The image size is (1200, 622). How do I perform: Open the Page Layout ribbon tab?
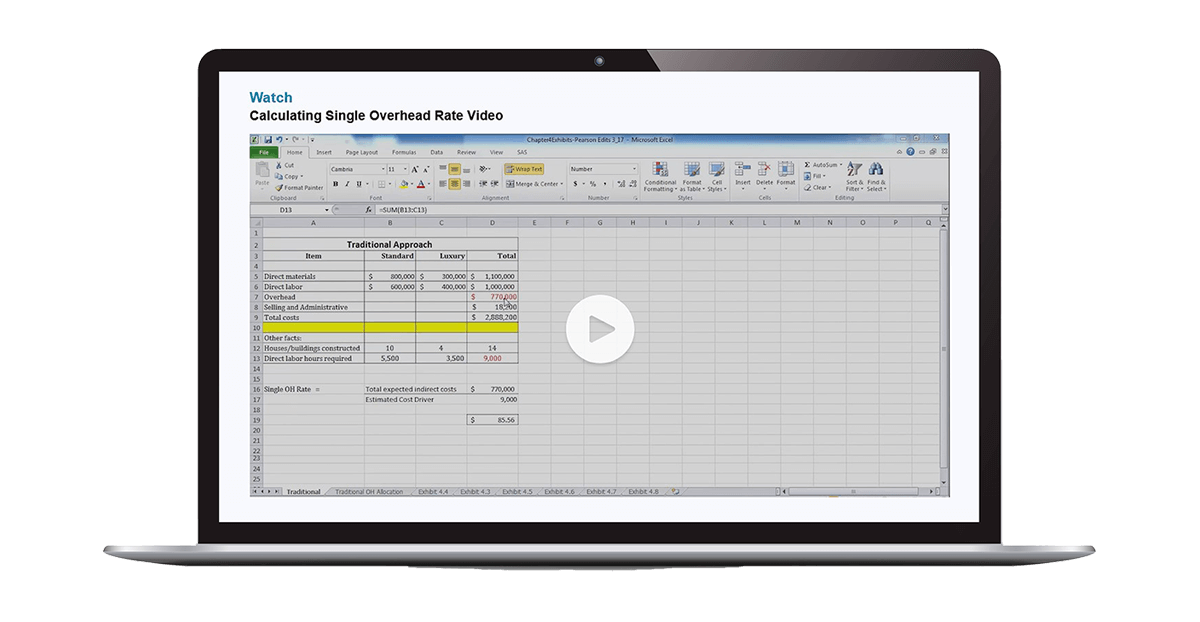click(x=362, y=152)
